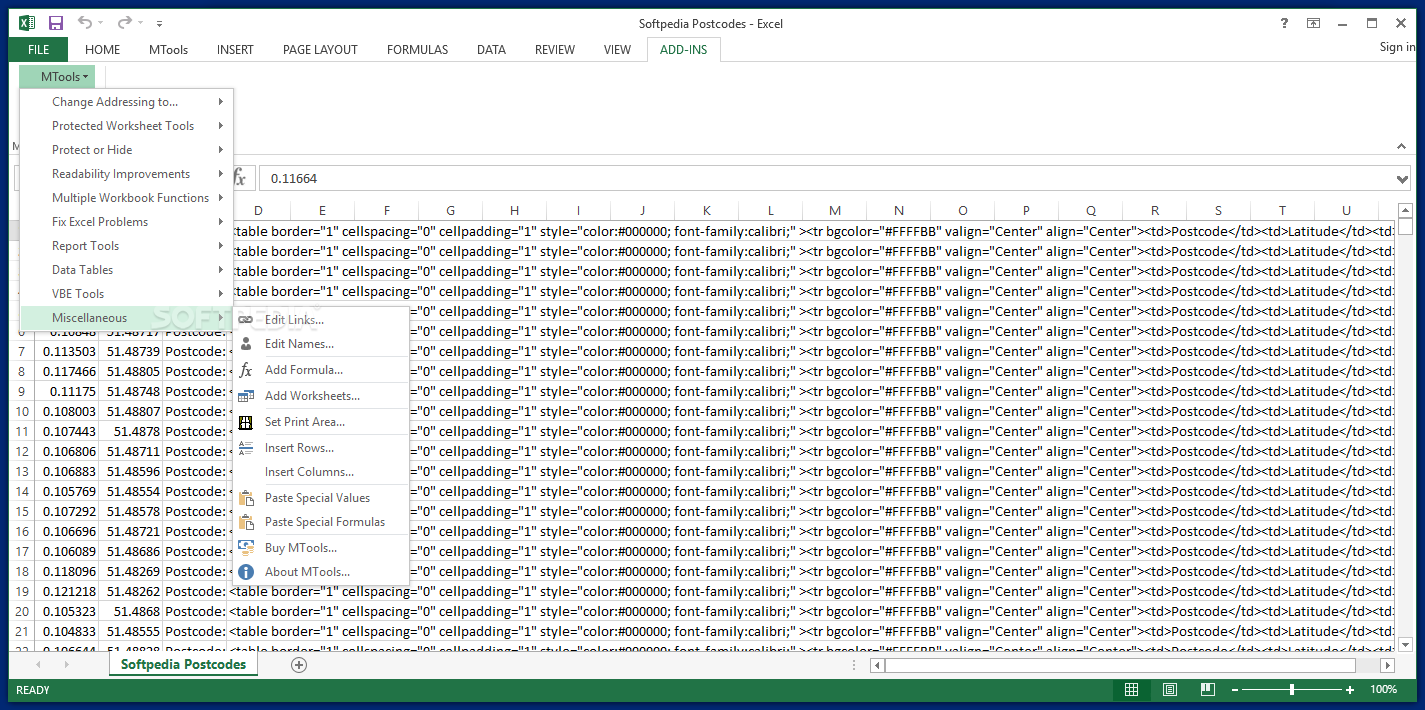Click horizontal scrollbar right arrow
This screenshot has height=710, width=1425.
pyautogui.click(x=1387, y=665)
